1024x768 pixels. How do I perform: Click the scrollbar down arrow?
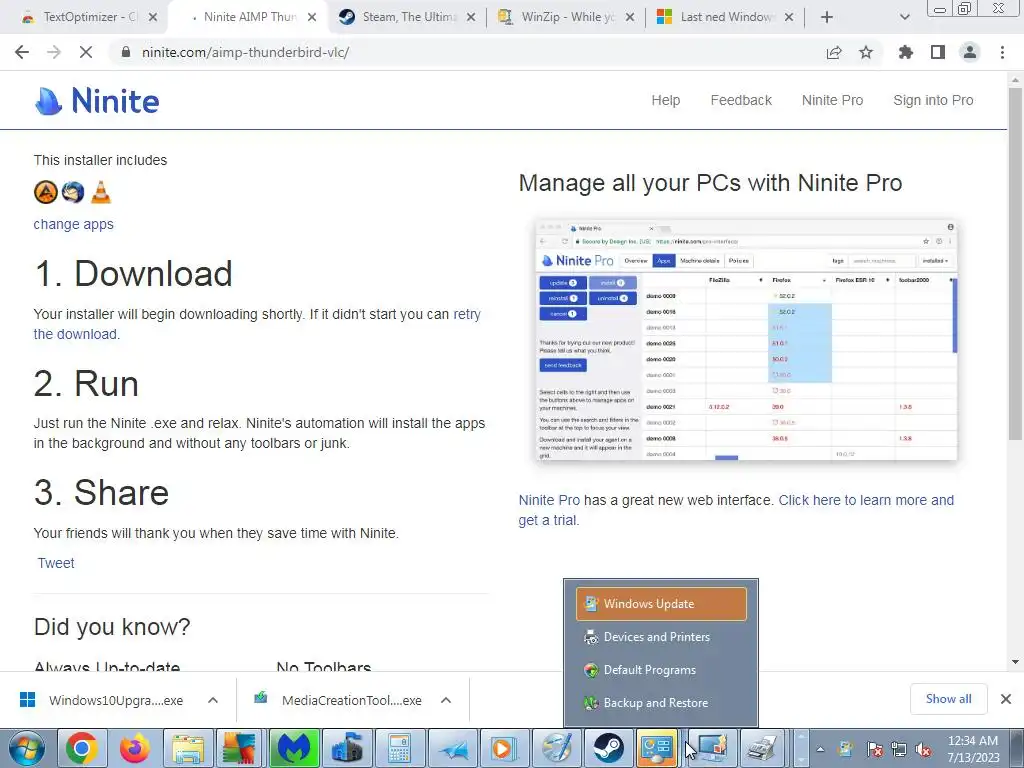click(1015, 662)
